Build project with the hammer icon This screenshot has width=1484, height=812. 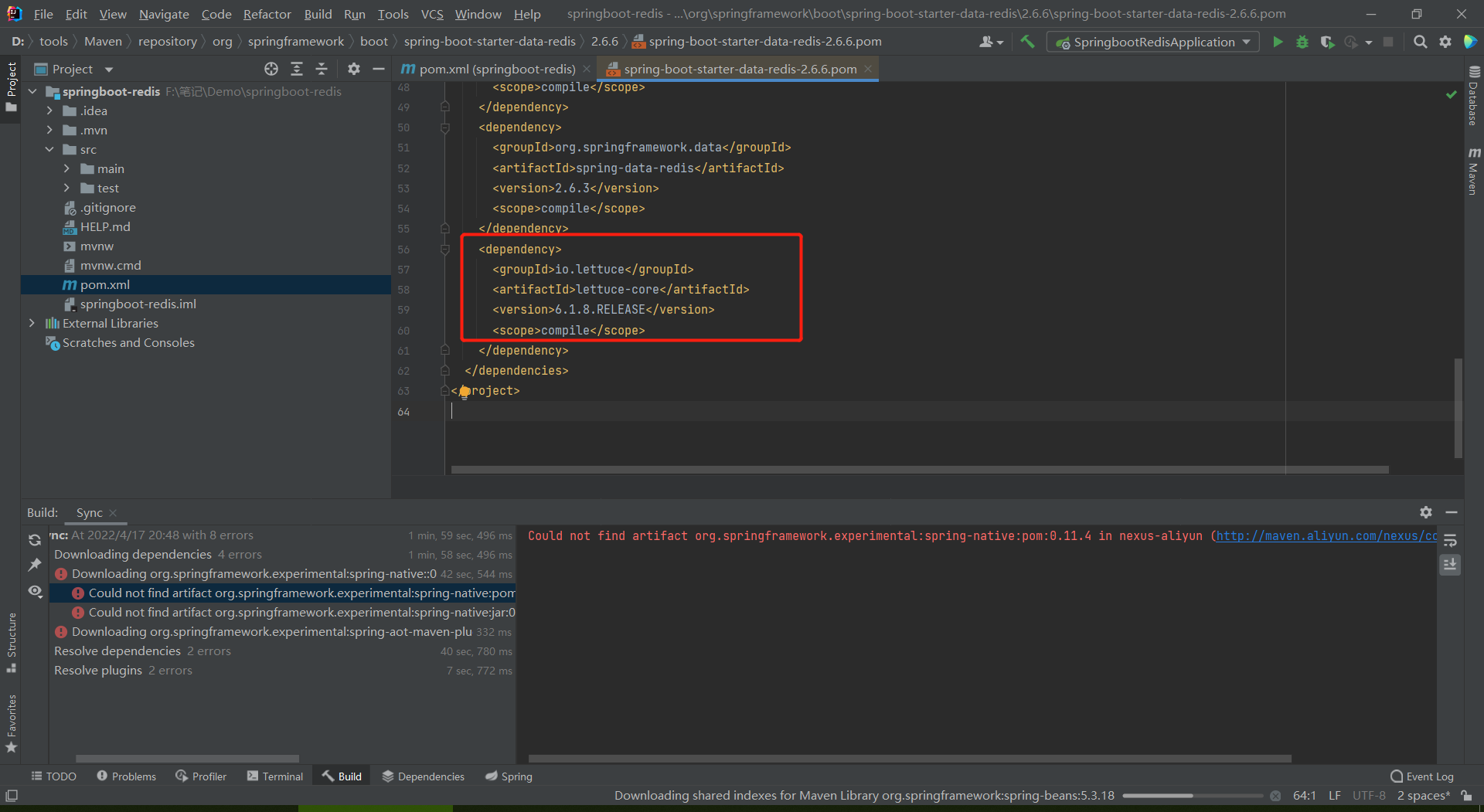point(1027,42)
